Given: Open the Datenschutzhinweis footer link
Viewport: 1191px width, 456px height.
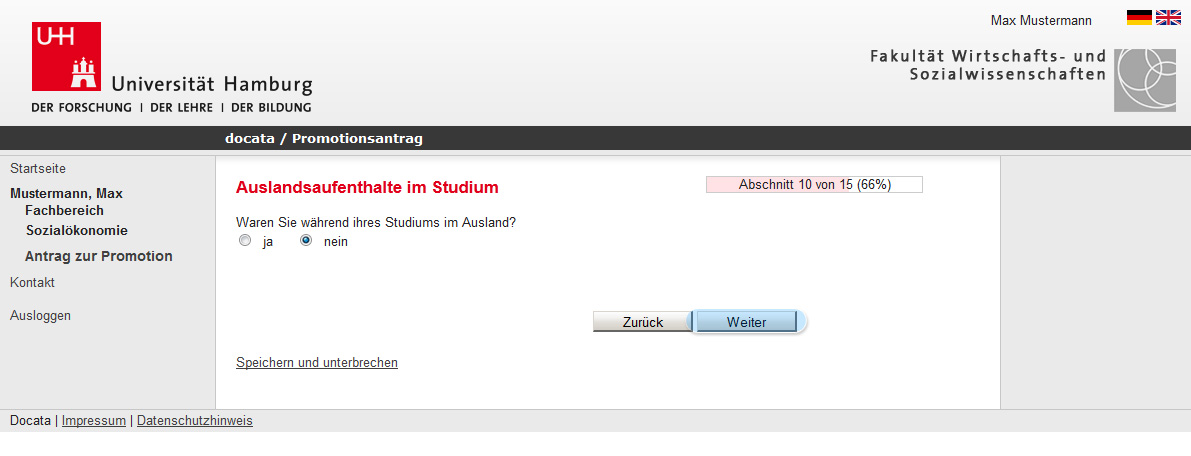Looking at the screenshot, I should pyautogui.click(x=194, y=420).
